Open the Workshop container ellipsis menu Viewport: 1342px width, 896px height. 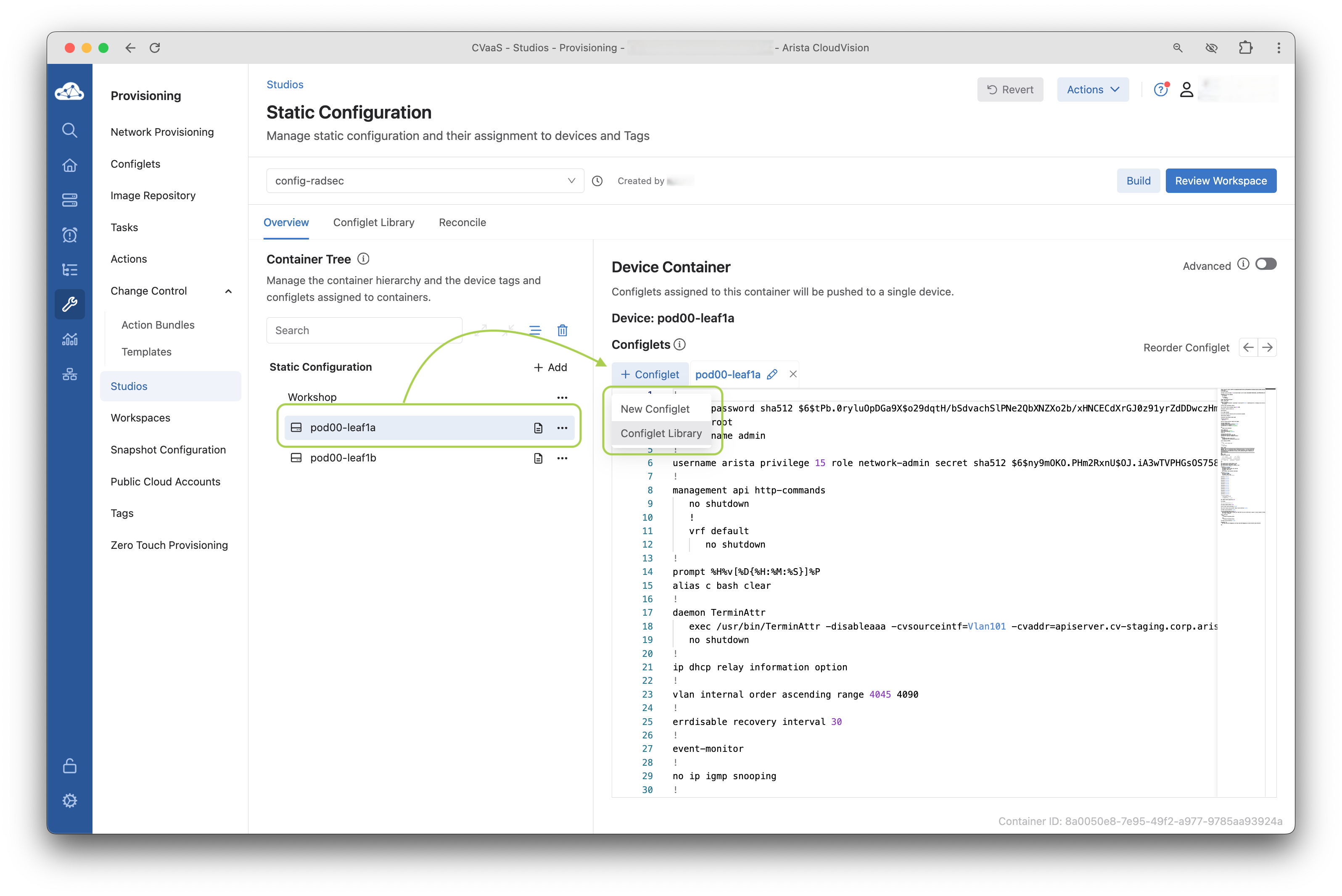[x=562, y=398]
